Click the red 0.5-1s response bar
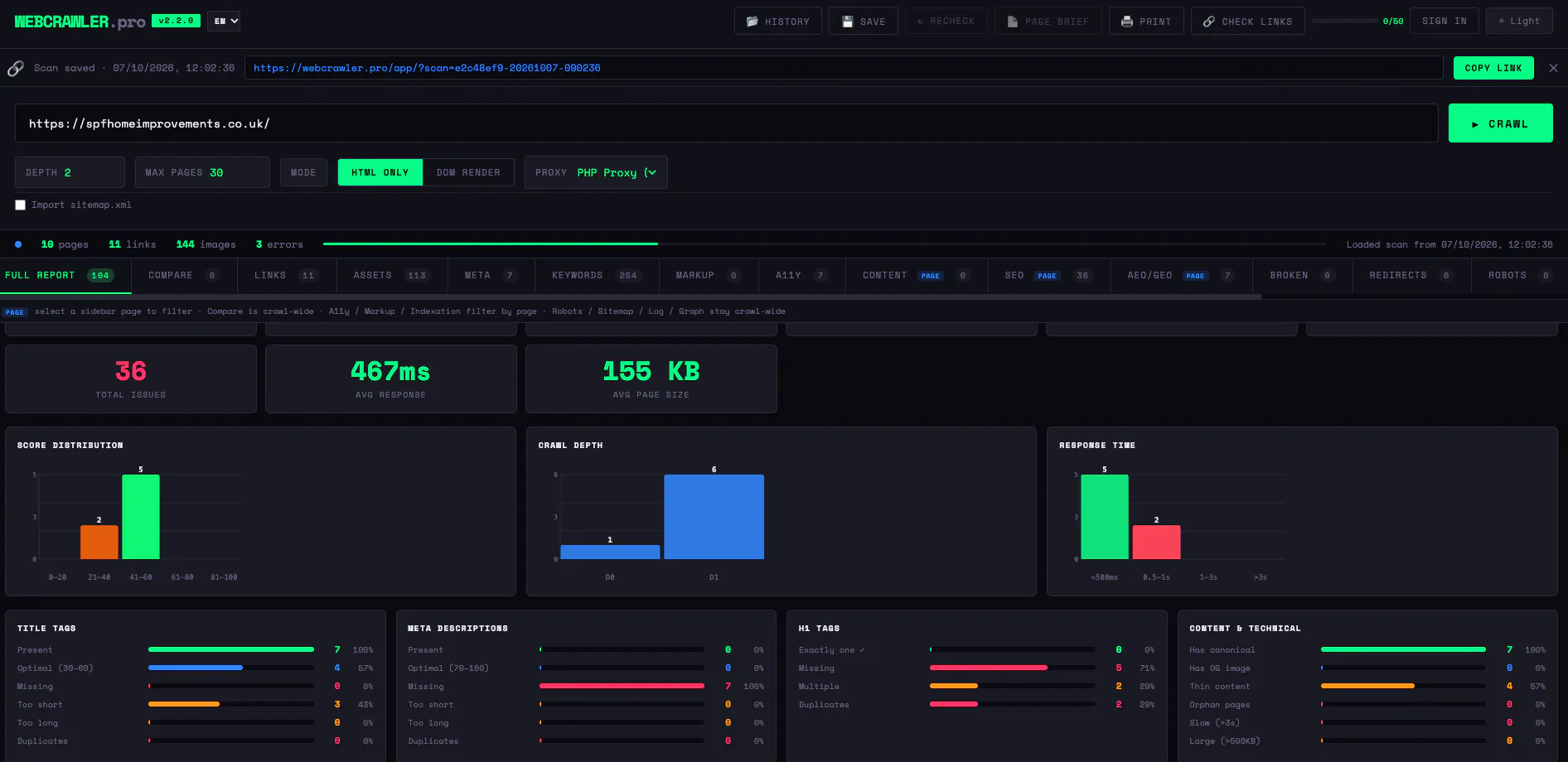1568x762 pixels. 1156,542
